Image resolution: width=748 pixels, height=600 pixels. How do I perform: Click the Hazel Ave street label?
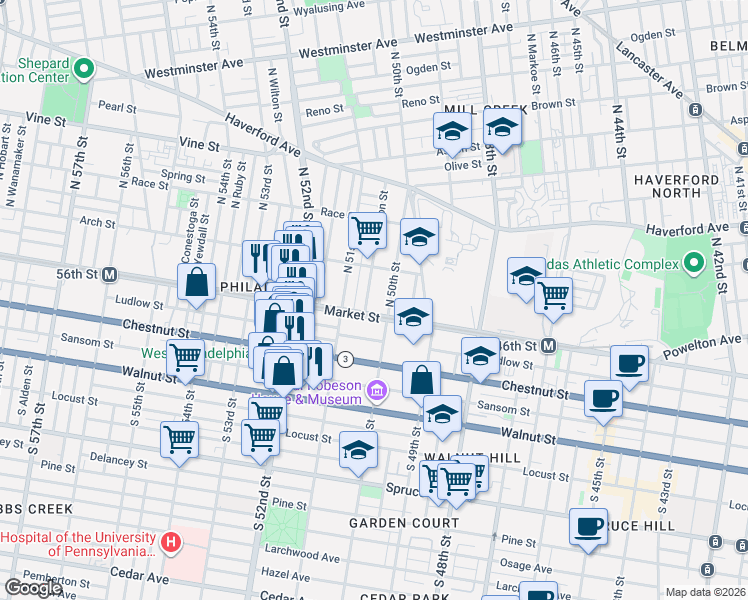pyautogui.click(x=285, y=574)
